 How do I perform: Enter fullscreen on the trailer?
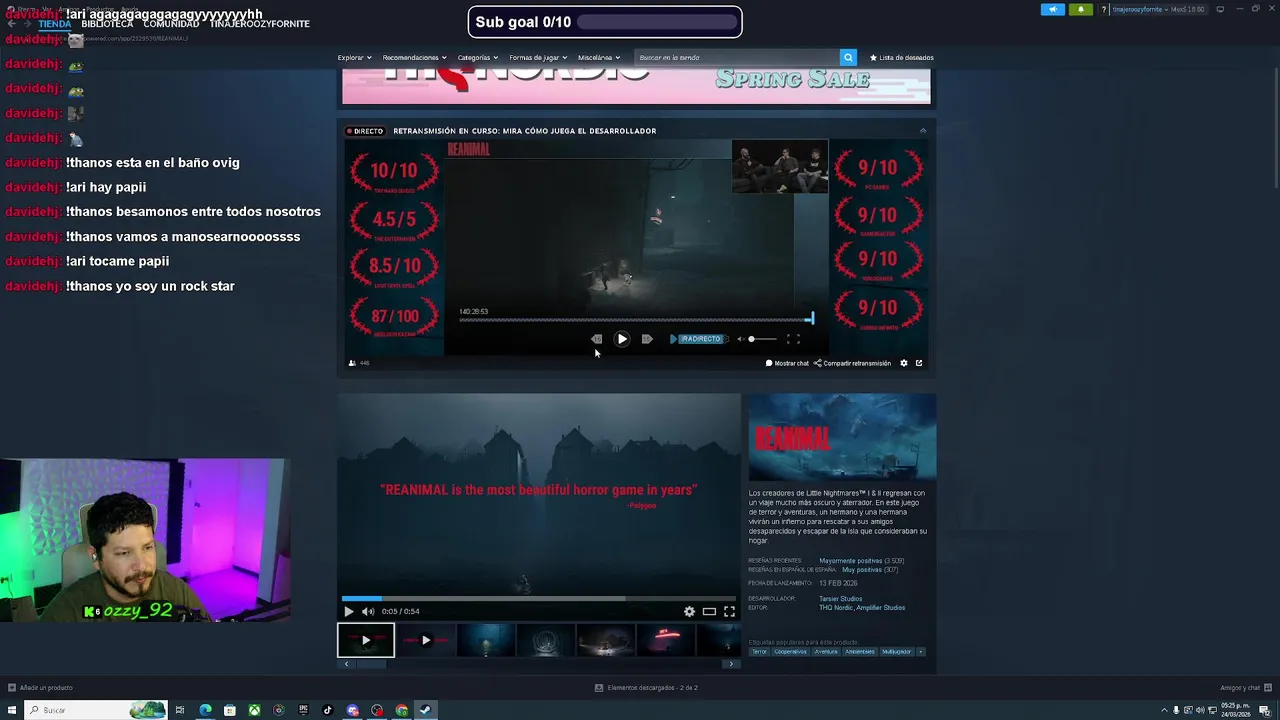729,611
